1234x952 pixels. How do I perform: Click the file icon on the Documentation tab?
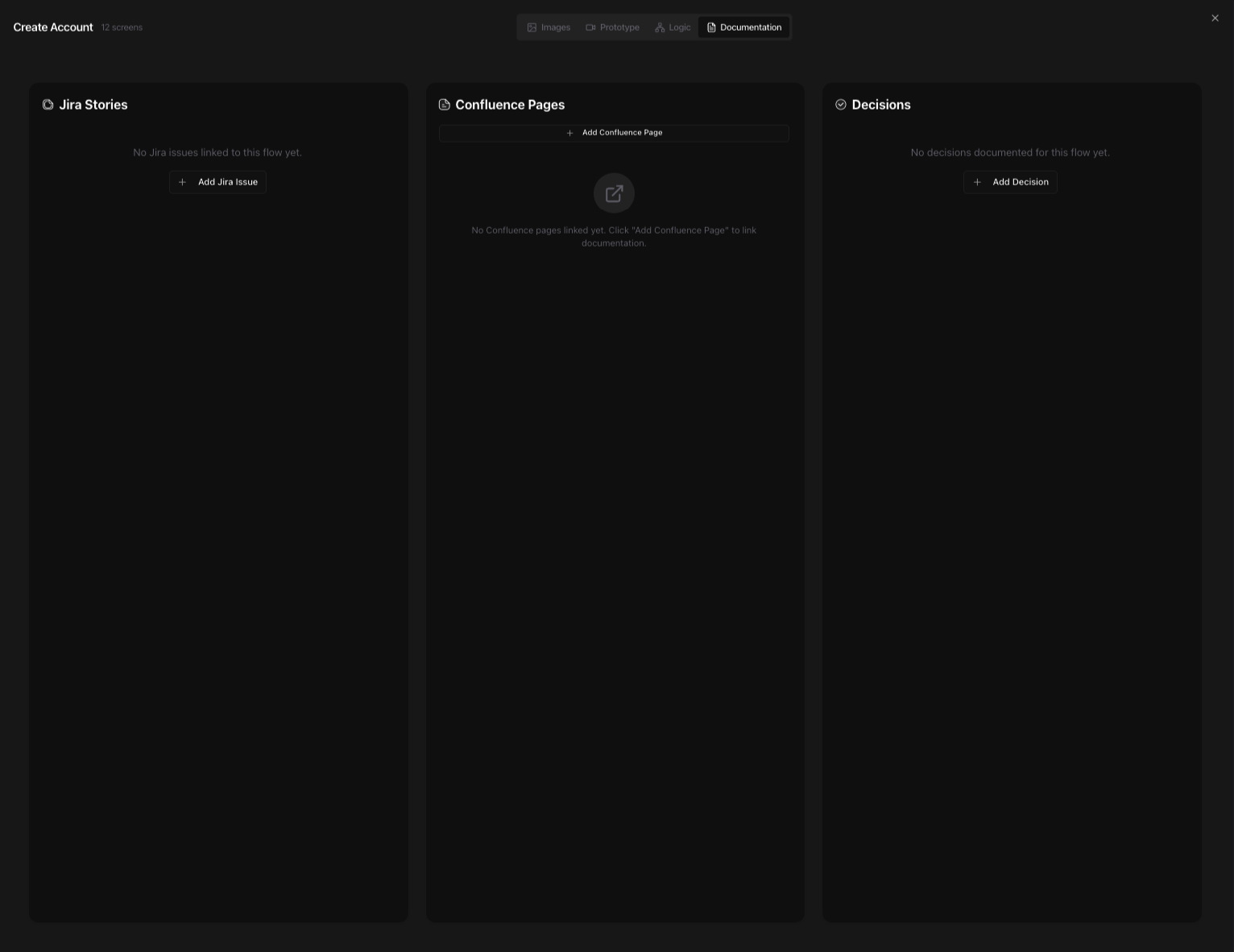711,27
